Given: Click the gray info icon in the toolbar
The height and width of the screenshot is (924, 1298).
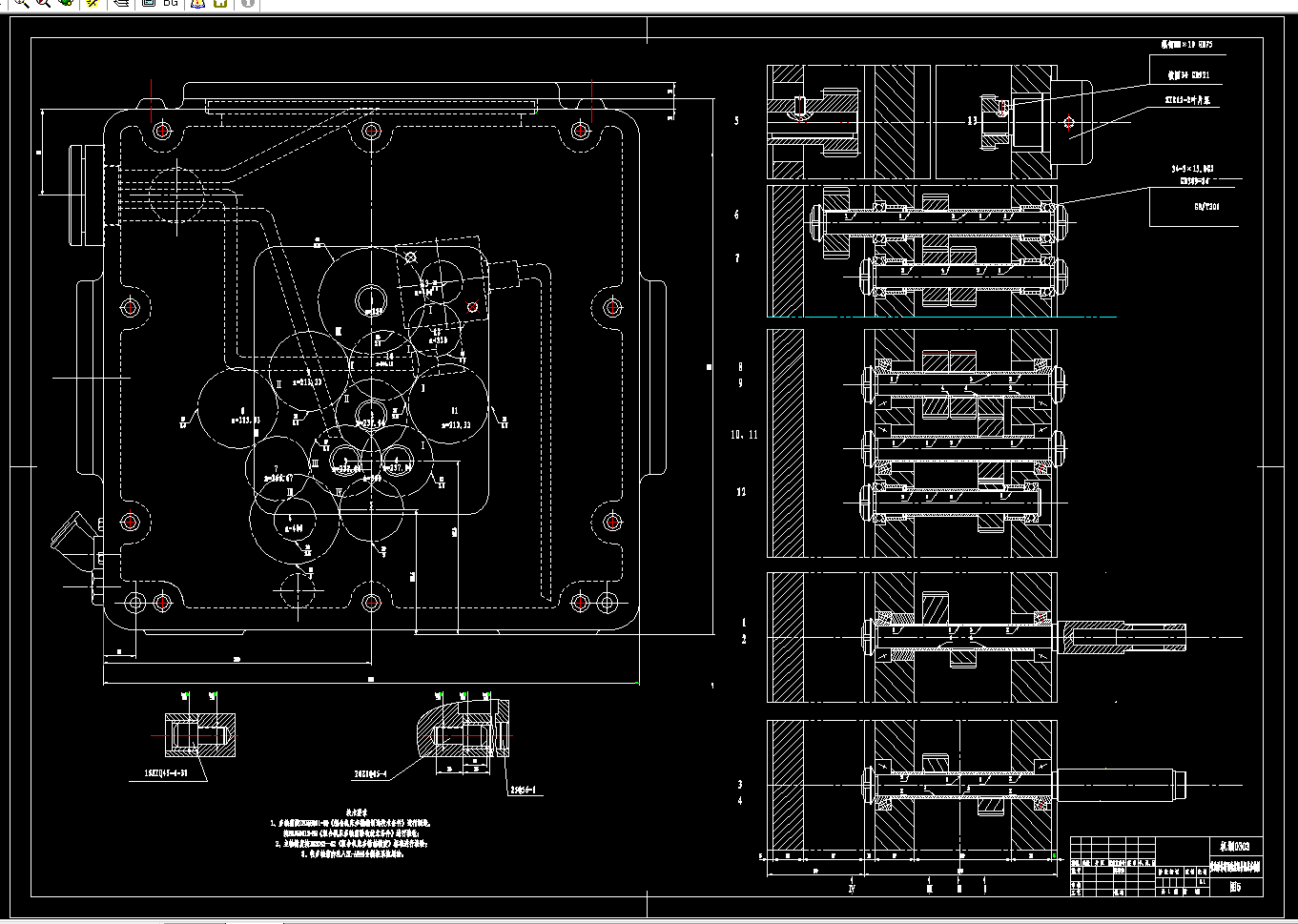Looking at the screenshot, I should [247, 3].
